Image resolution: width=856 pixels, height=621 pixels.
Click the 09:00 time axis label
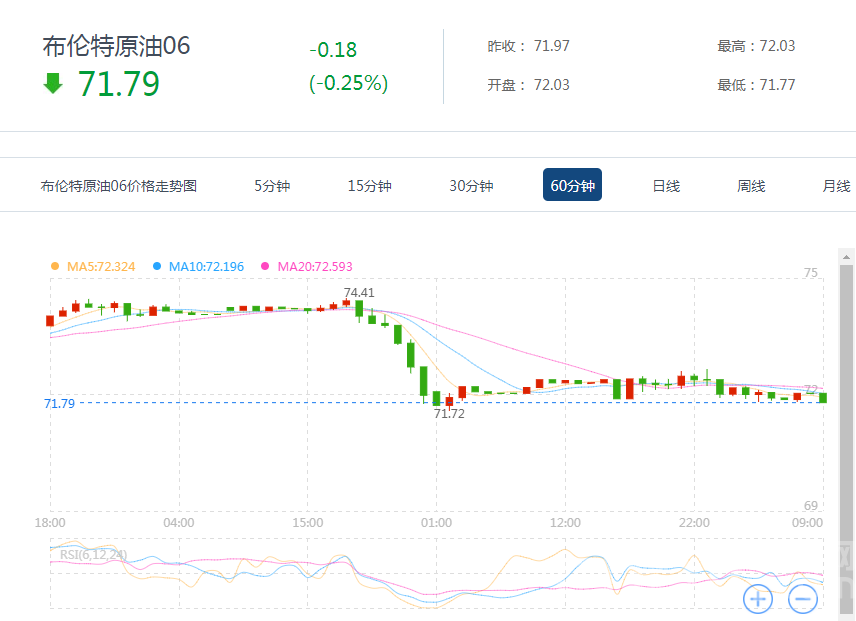pyautogui.click(x=807, y=522)
